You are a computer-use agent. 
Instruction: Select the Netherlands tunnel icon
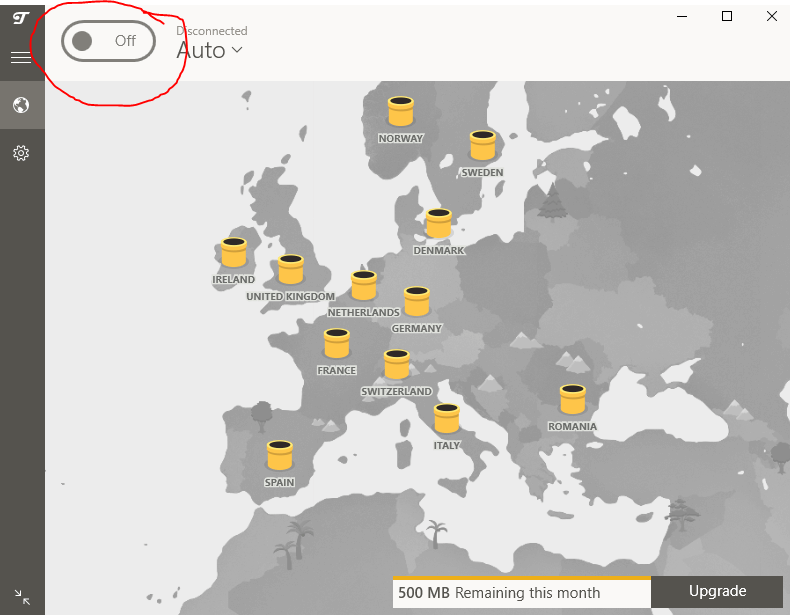[364, 285]
